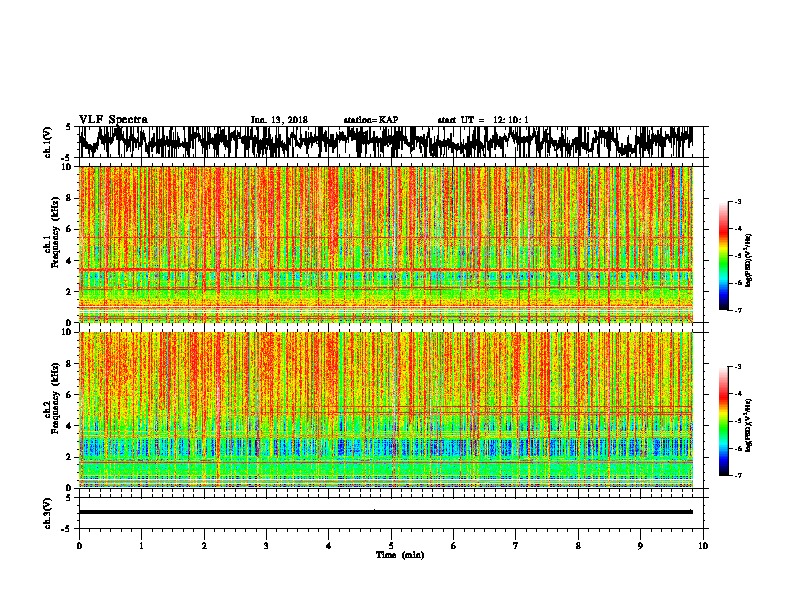
Task: Click the "10" kHz tick on ch.1 spectrogram
Action: coord(68,167)
